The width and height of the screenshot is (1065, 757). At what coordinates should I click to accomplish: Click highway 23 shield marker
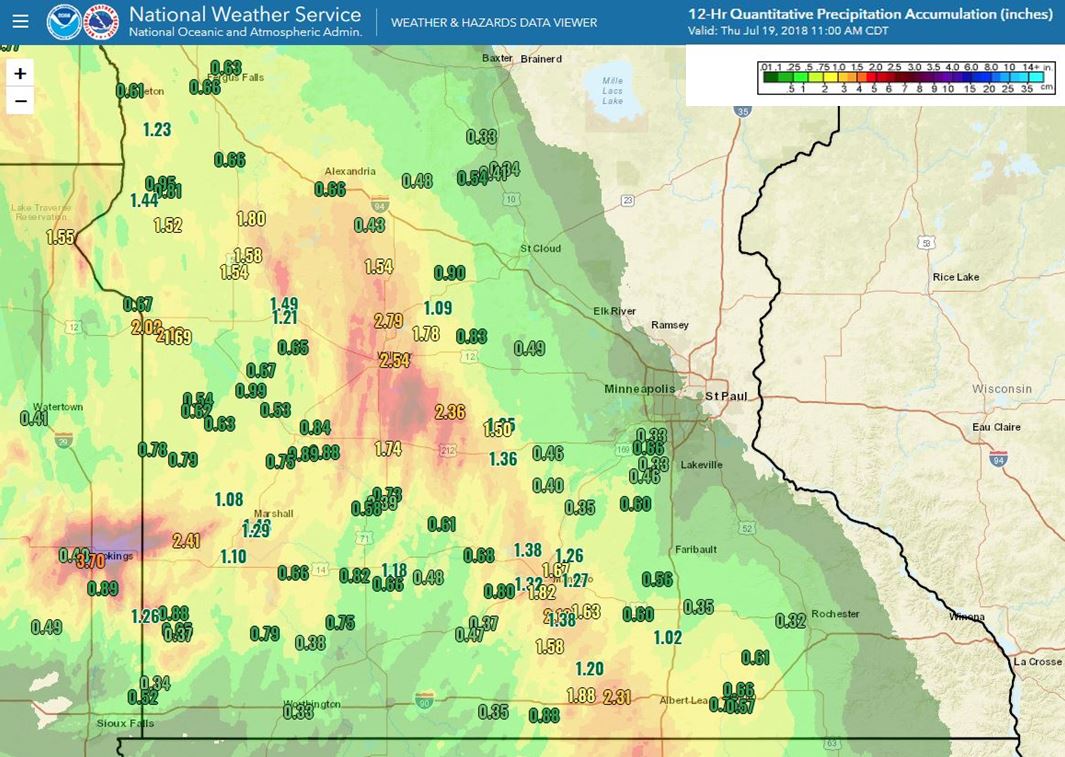point(628,200)
